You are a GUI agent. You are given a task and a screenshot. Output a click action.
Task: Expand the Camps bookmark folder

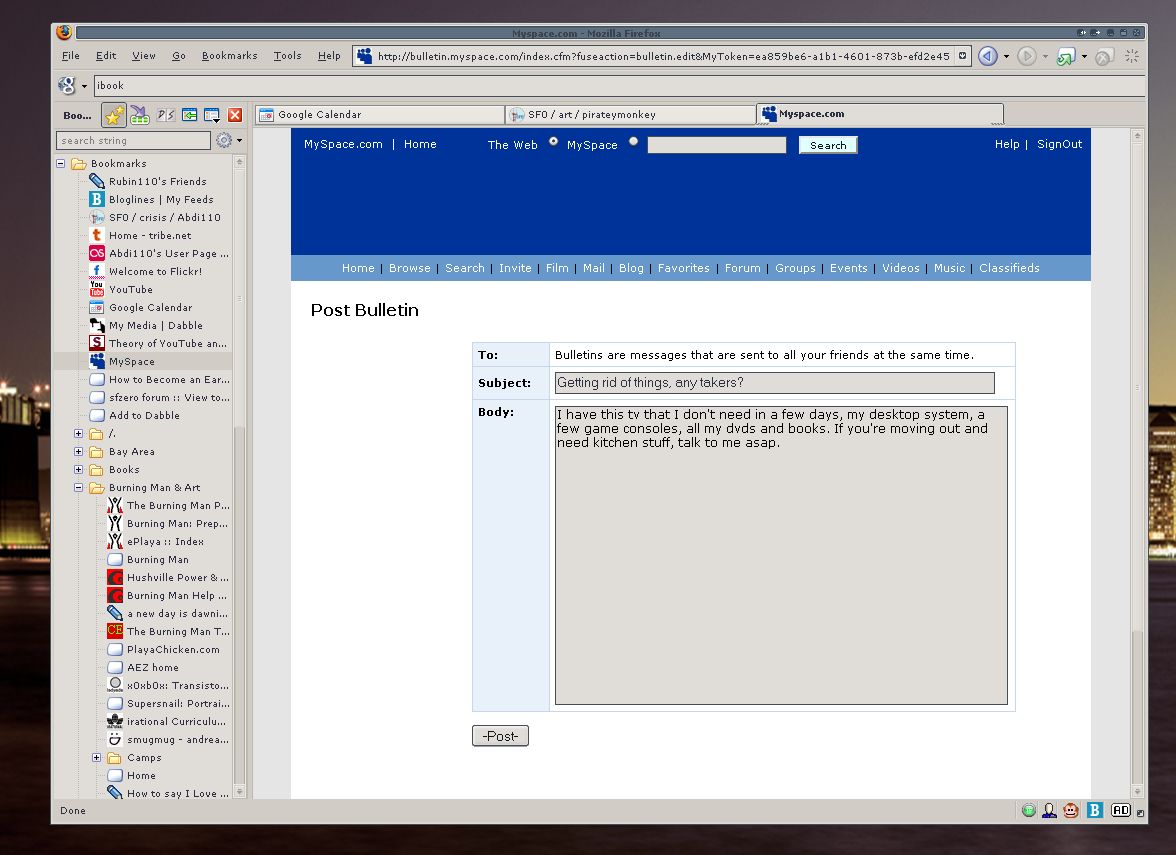[x=97, y=758]
